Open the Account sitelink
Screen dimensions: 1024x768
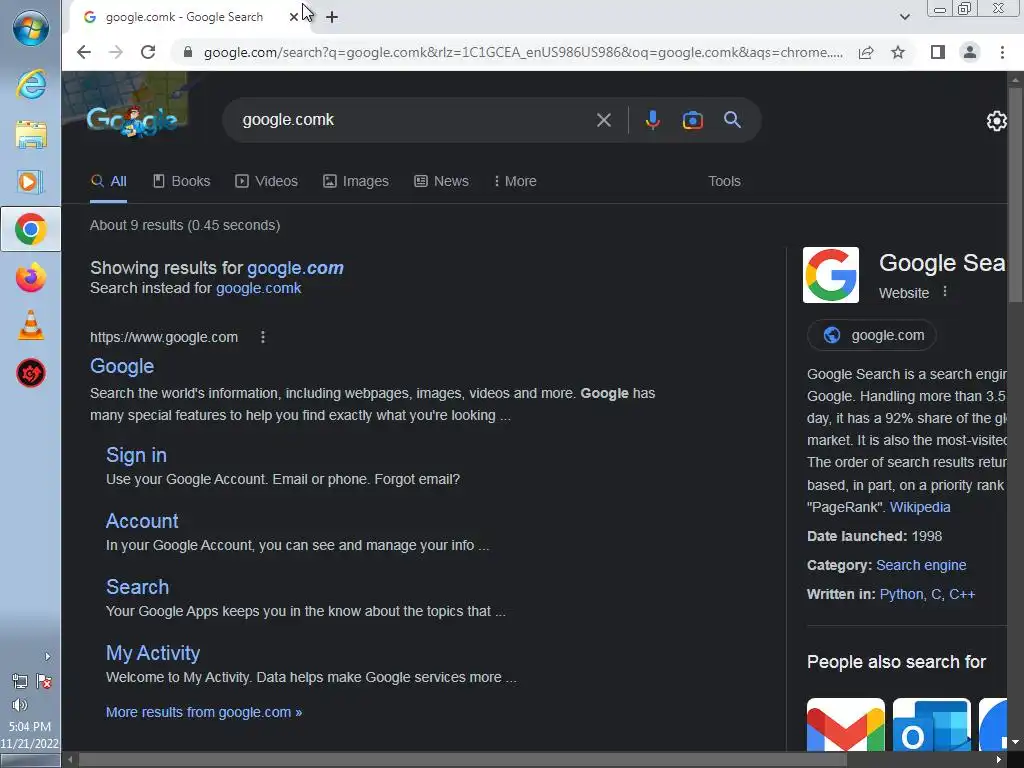pos(142,521)
